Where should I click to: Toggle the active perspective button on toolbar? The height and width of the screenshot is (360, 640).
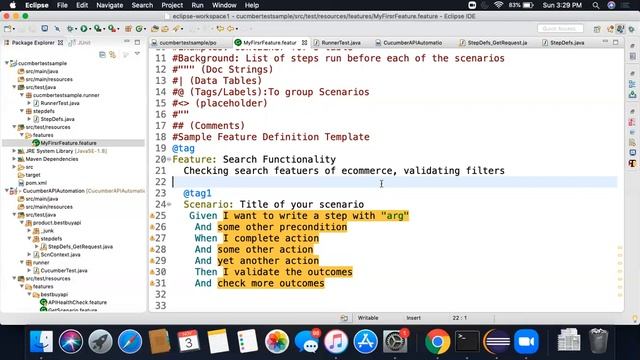[620, 29]
